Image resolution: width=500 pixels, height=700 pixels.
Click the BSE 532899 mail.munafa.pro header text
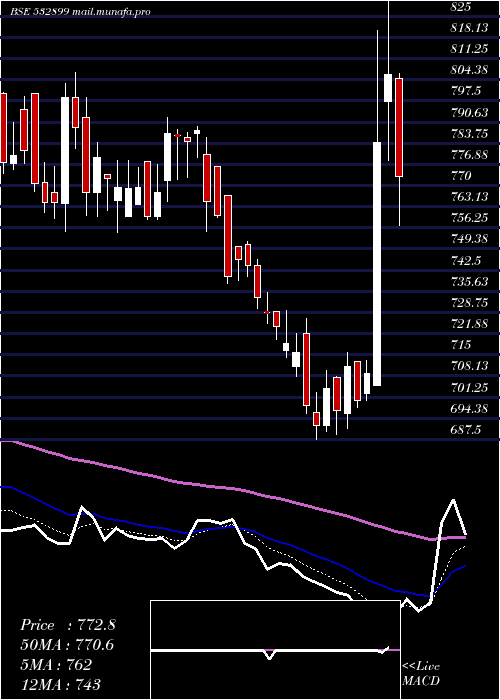point(81,12)
